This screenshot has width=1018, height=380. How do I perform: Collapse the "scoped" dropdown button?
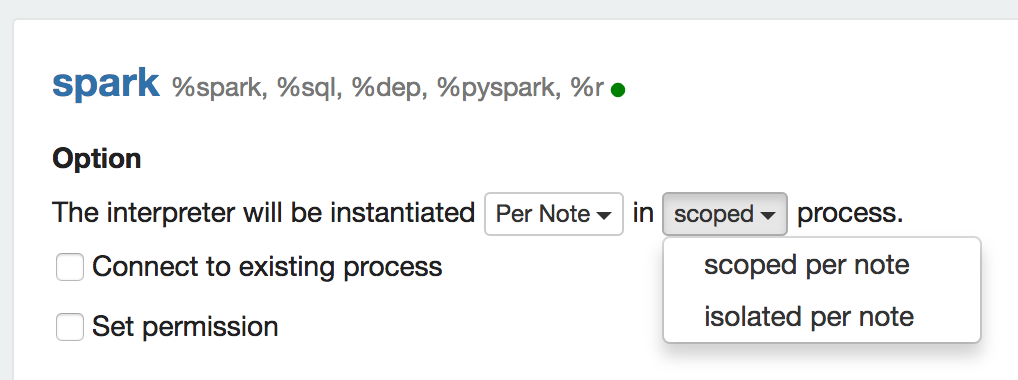(725, 214)
